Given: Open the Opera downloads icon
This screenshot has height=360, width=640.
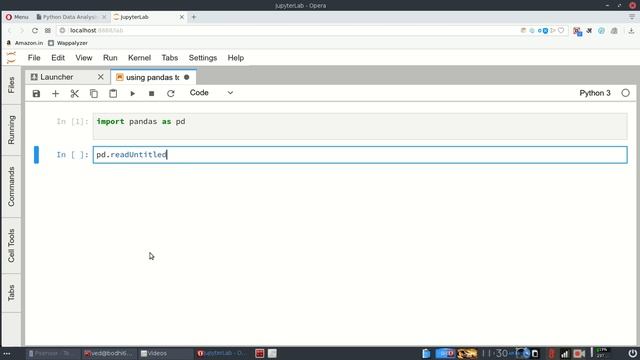Looking at the screenshot, I should click(631, 31).
